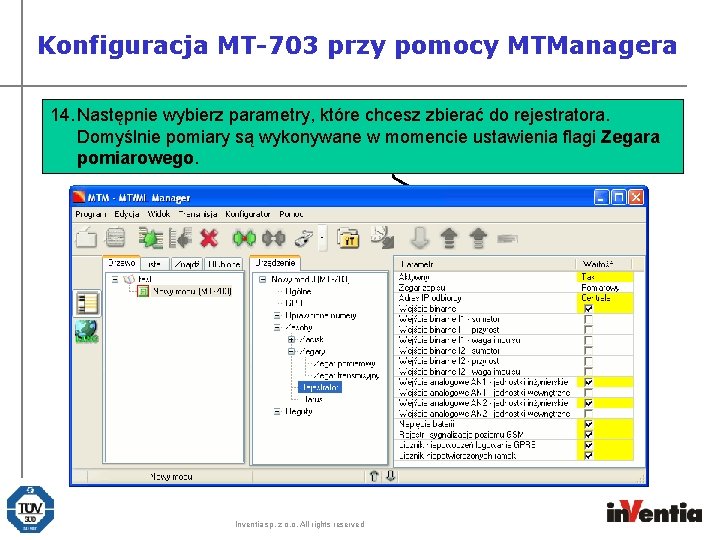Open the small toolbar dropdown after cable icon
This screenshot has width=720, height=540.
pyautogui.click(x=322, y=238)
